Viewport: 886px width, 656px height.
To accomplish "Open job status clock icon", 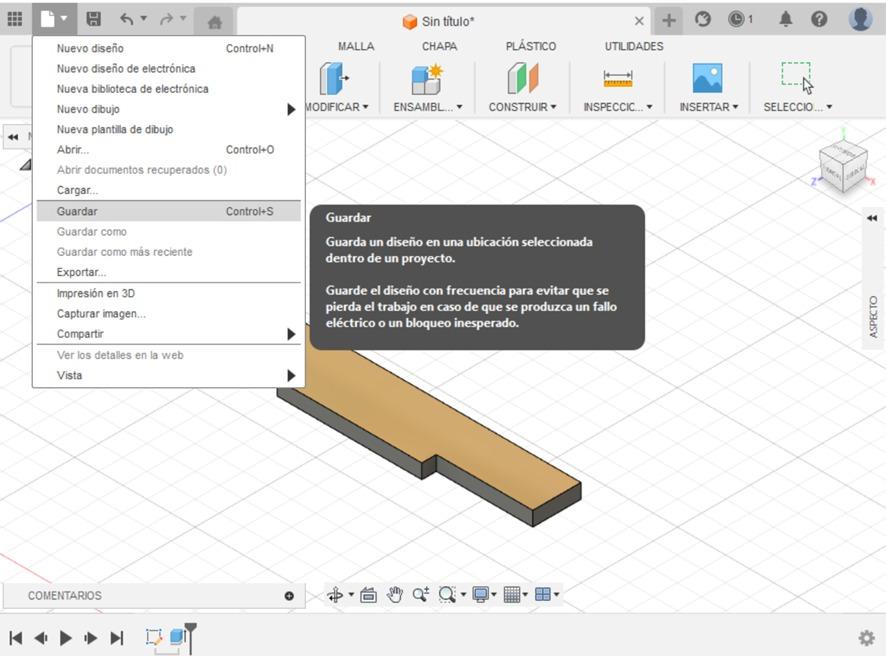I will coord(736,20).
